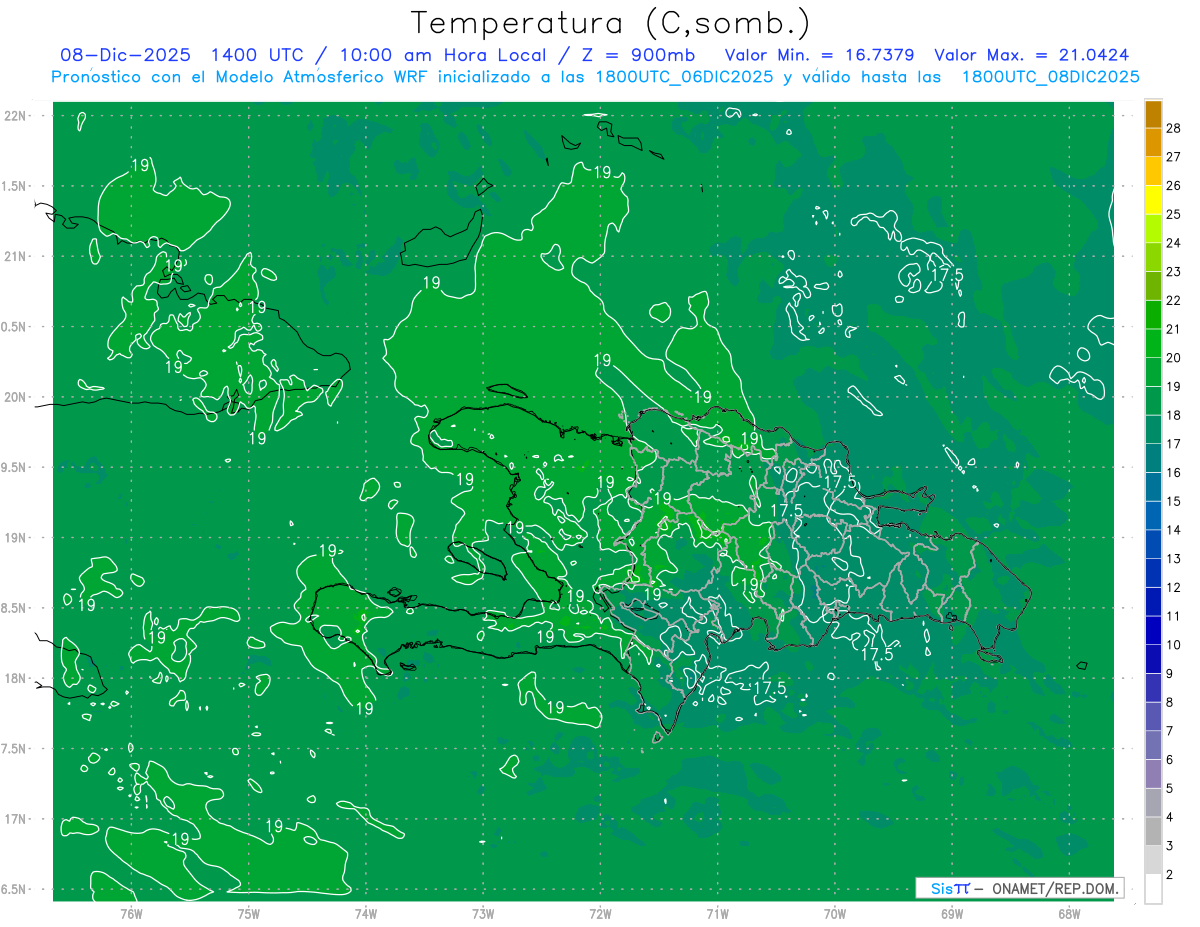This screenshot has height=927, width=1200.
Task: Choose the purple 6 degree legend swatch
Action: (1153, 746)
